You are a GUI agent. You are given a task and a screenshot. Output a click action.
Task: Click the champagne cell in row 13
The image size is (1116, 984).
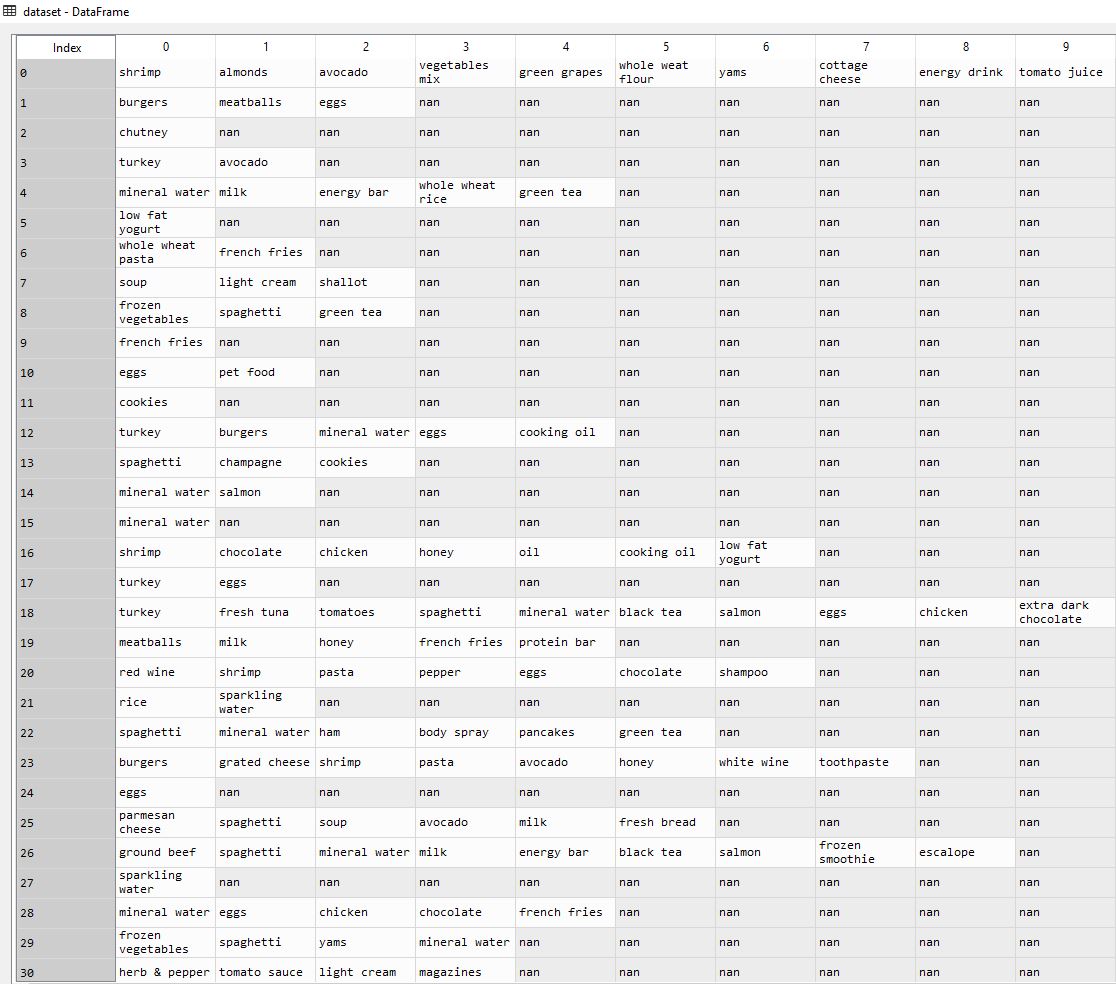250,462
